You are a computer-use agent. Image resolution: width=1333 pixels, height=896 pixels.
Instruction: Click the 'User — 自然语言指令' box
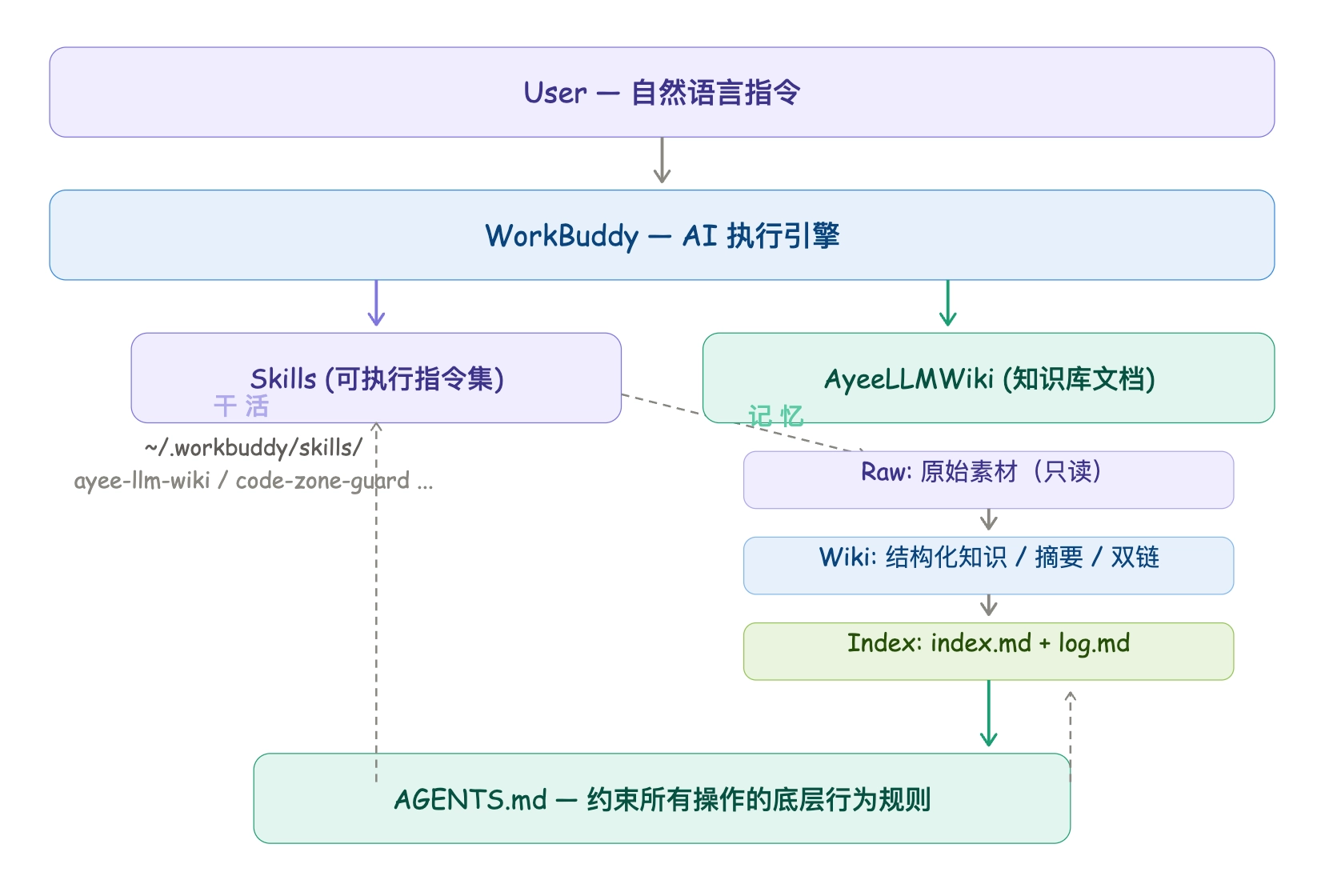pyautogui.click(x=662, y=92)
